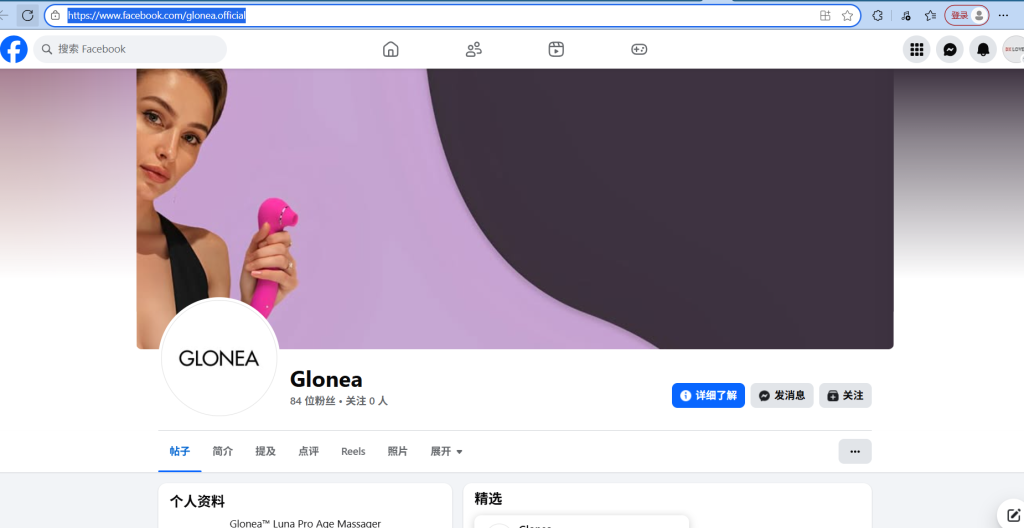Switch to the 照片 tab
This screenshot has width=1024, height=528.
coord(398,452)
